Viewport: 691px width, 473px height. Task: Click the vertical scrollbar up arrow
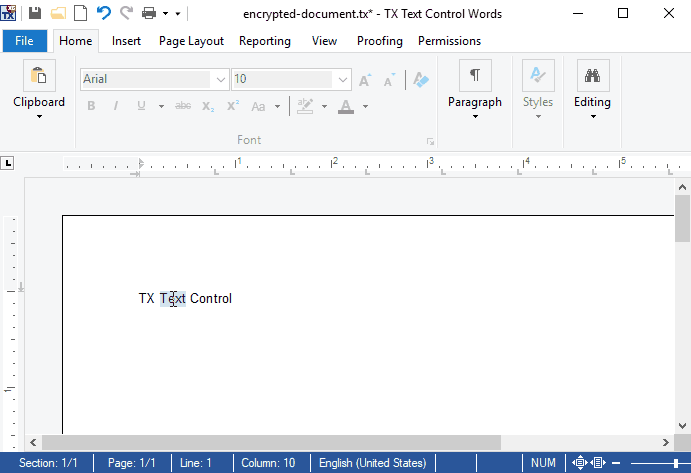pos(683,187)
